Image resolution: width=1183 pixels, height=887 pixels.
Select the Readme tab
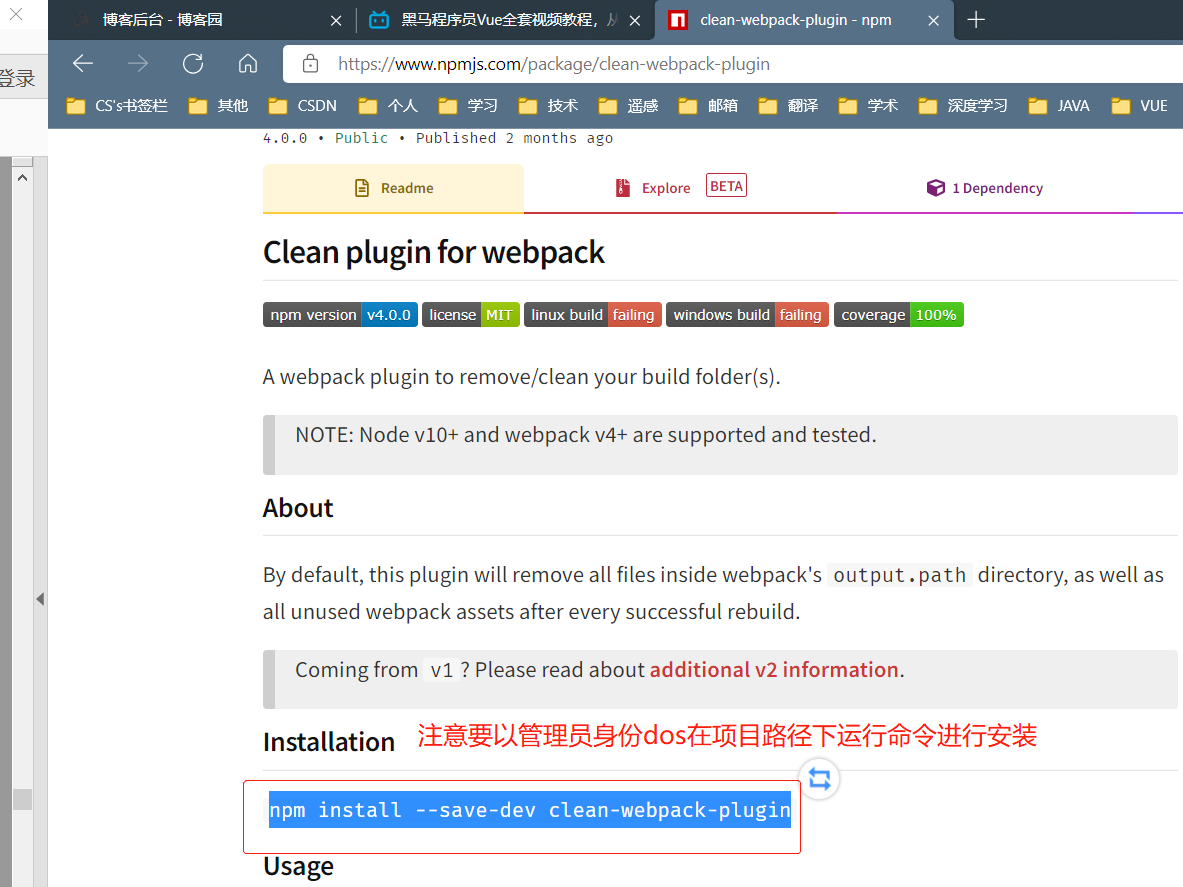coord(393,189)
